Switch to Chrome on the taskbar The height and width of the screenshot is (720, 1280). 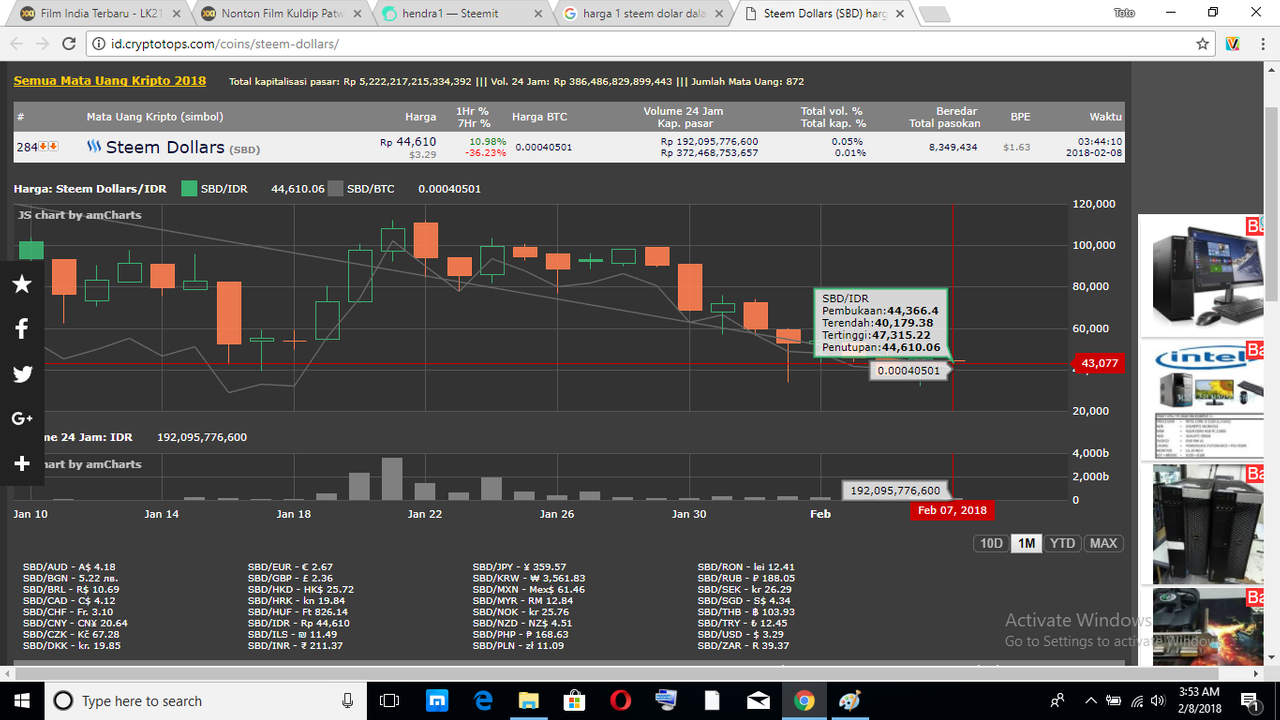[x=804, y=701]
